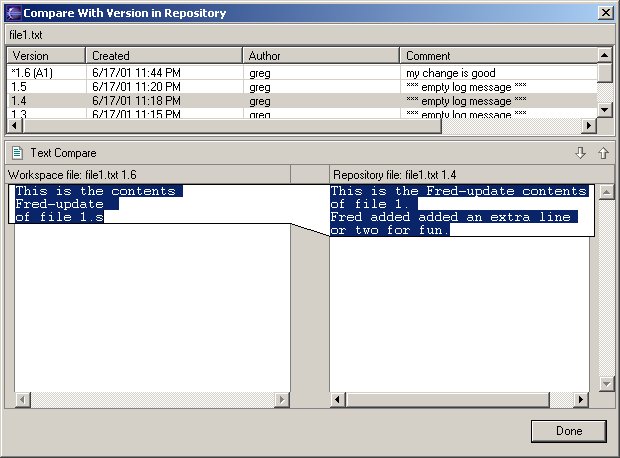Sort by the Comment column header

tap(498, 56)
